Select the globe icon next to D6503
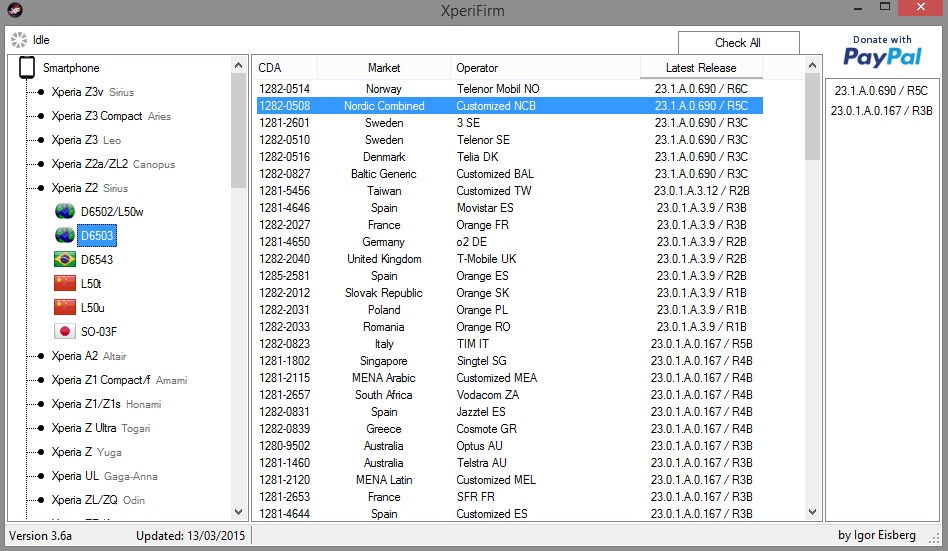Image resolution: width=948 pixels, height=551 pixels. coord(65,235)
